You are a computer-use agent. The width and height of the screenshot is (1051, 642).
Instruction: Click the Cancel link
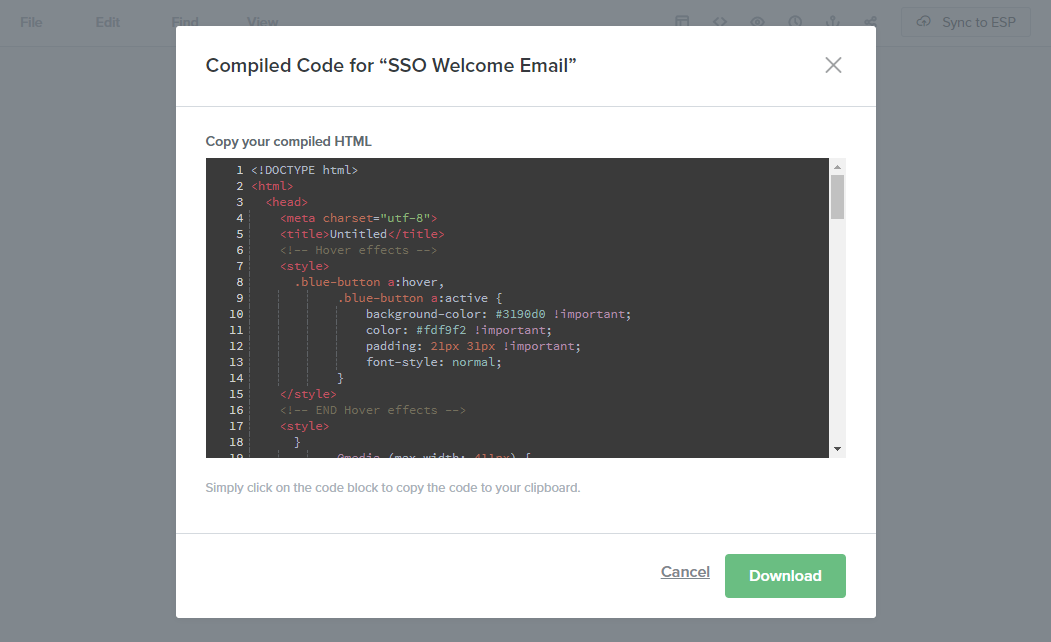point(685,572)
